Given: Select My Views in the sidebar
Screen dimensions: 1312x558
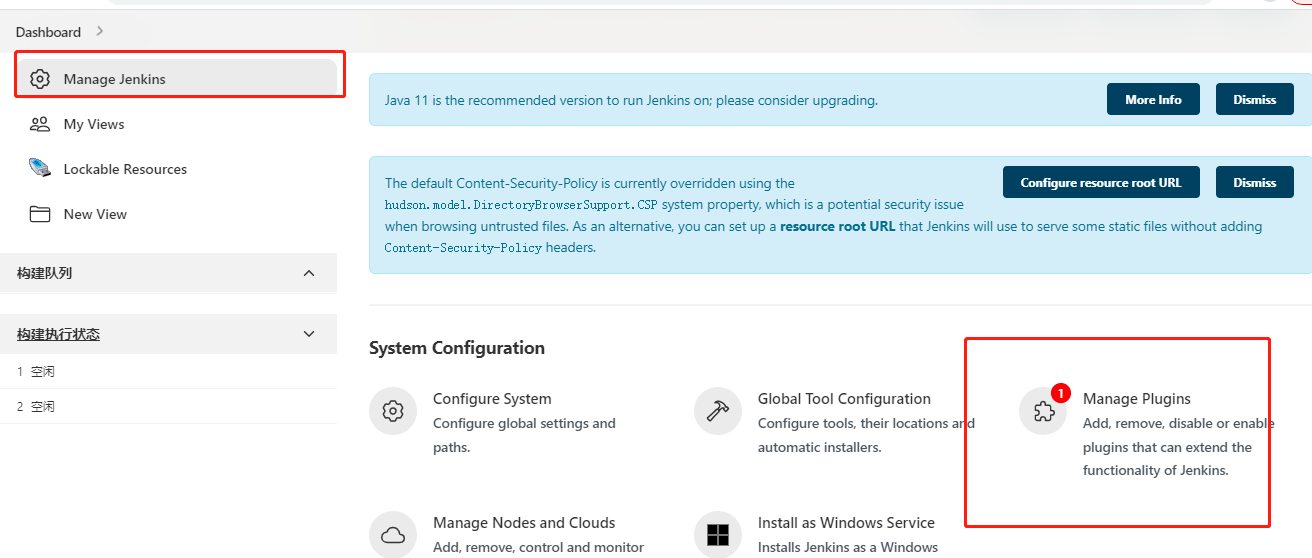Looking at the screenshot, I should 94,124.
